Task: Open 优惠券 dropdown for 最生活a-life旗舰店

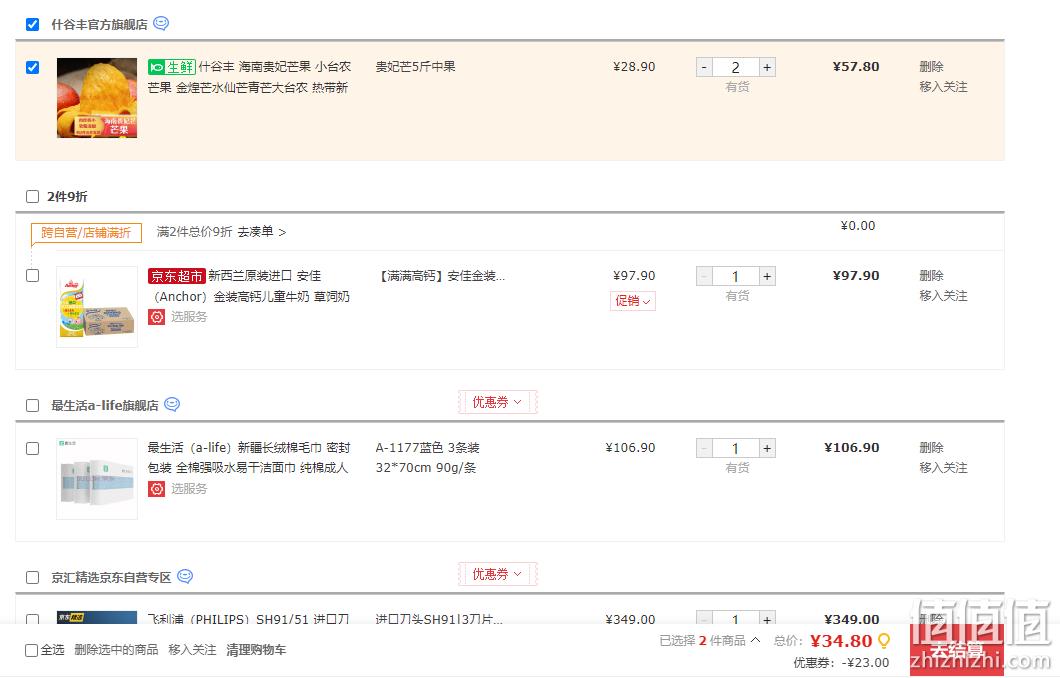Action: pyautogui.click(x=498, y=402)
